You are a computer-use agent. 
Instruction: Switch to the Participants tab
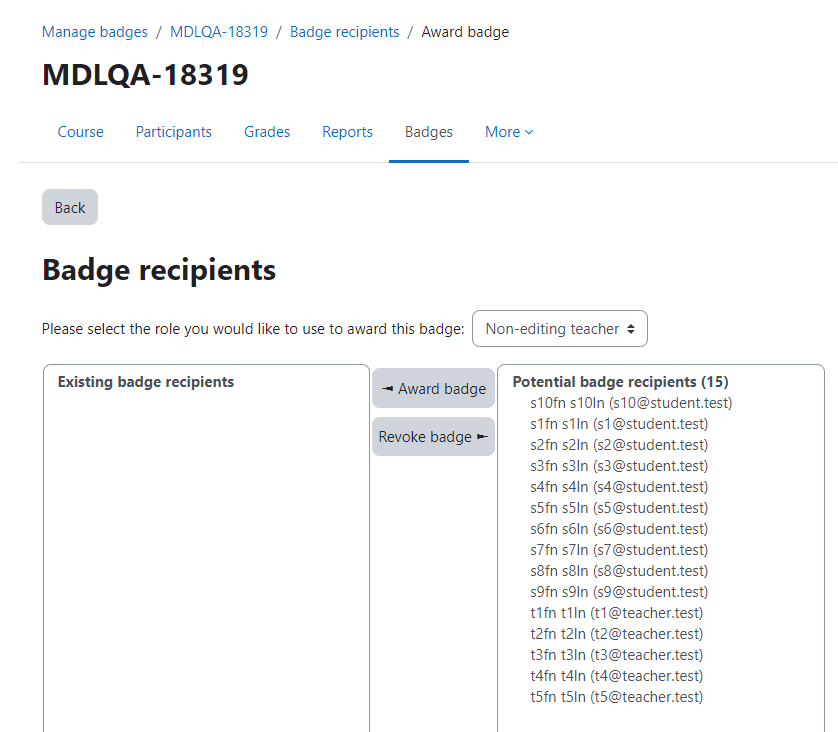(x=174, y=132)
